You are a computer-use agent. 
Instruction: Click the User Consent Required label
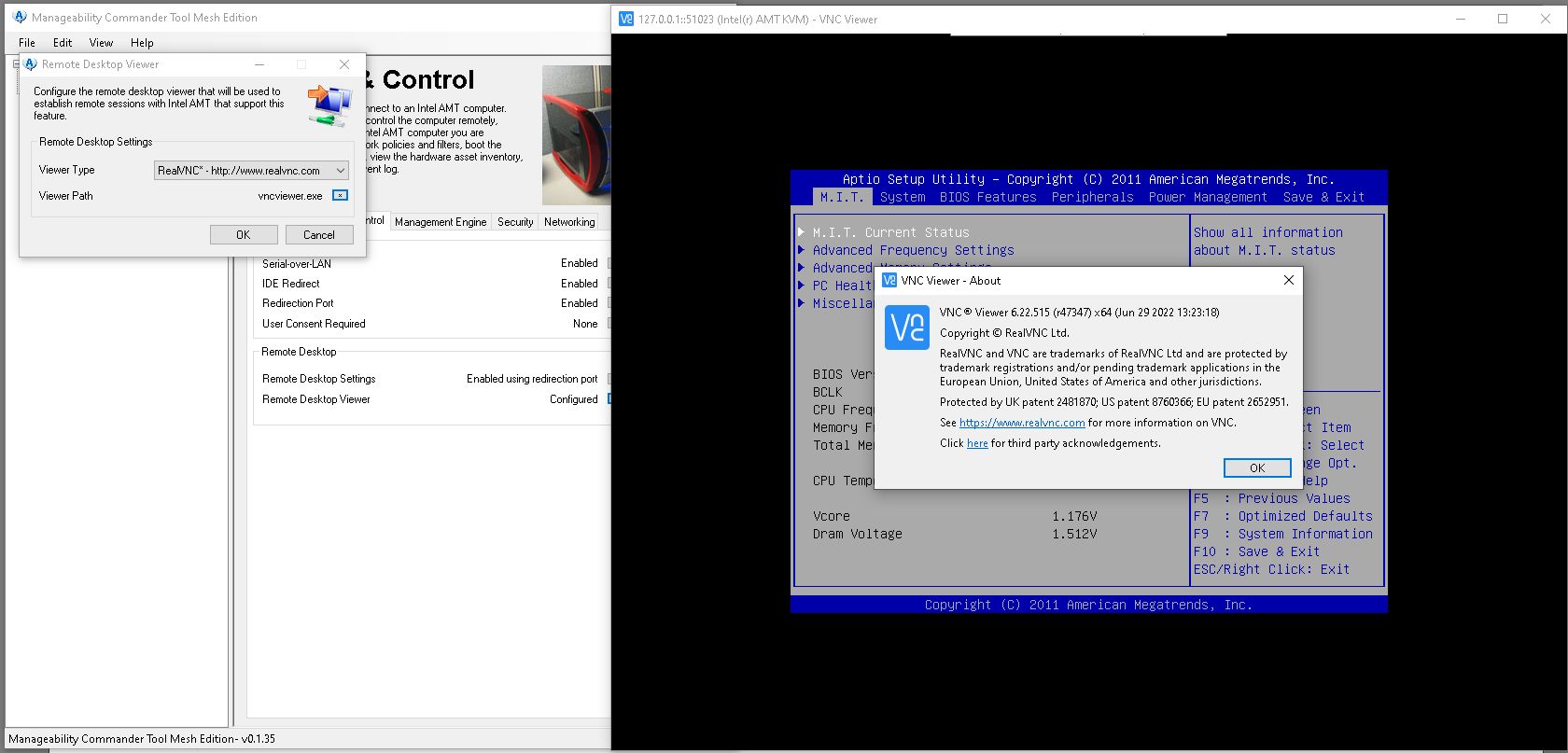[314, 324]
